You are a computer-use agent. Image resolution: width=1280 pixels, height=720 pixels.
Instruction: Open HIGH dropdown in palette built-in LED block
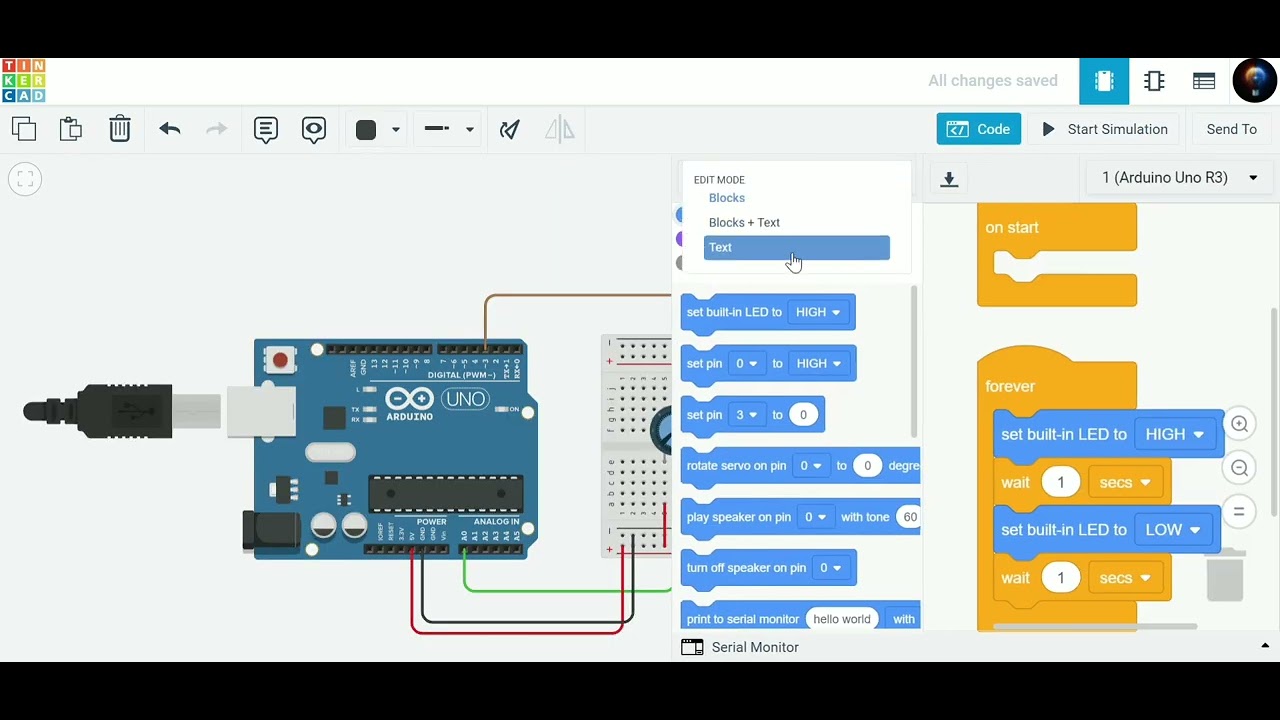click(818, 312)
